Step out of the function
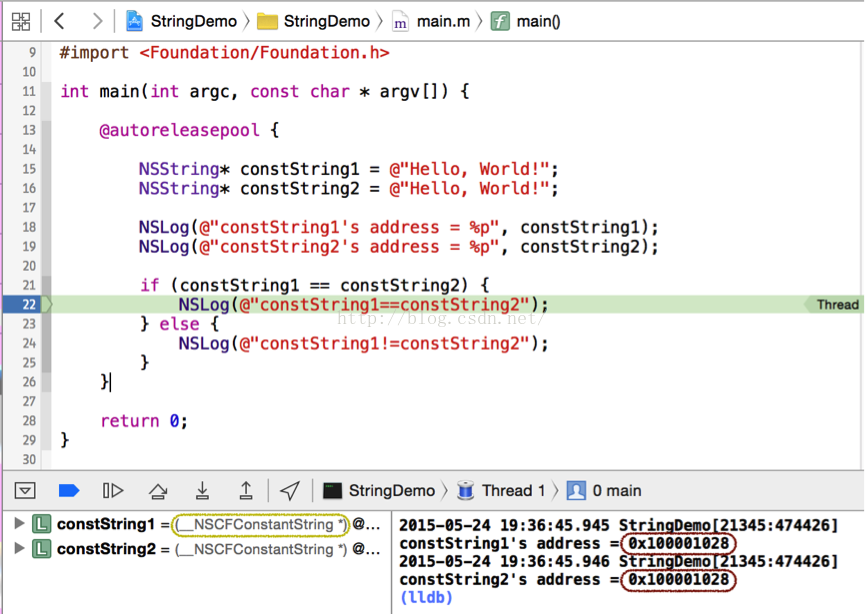The image size is (865, 615). point(246,490)
